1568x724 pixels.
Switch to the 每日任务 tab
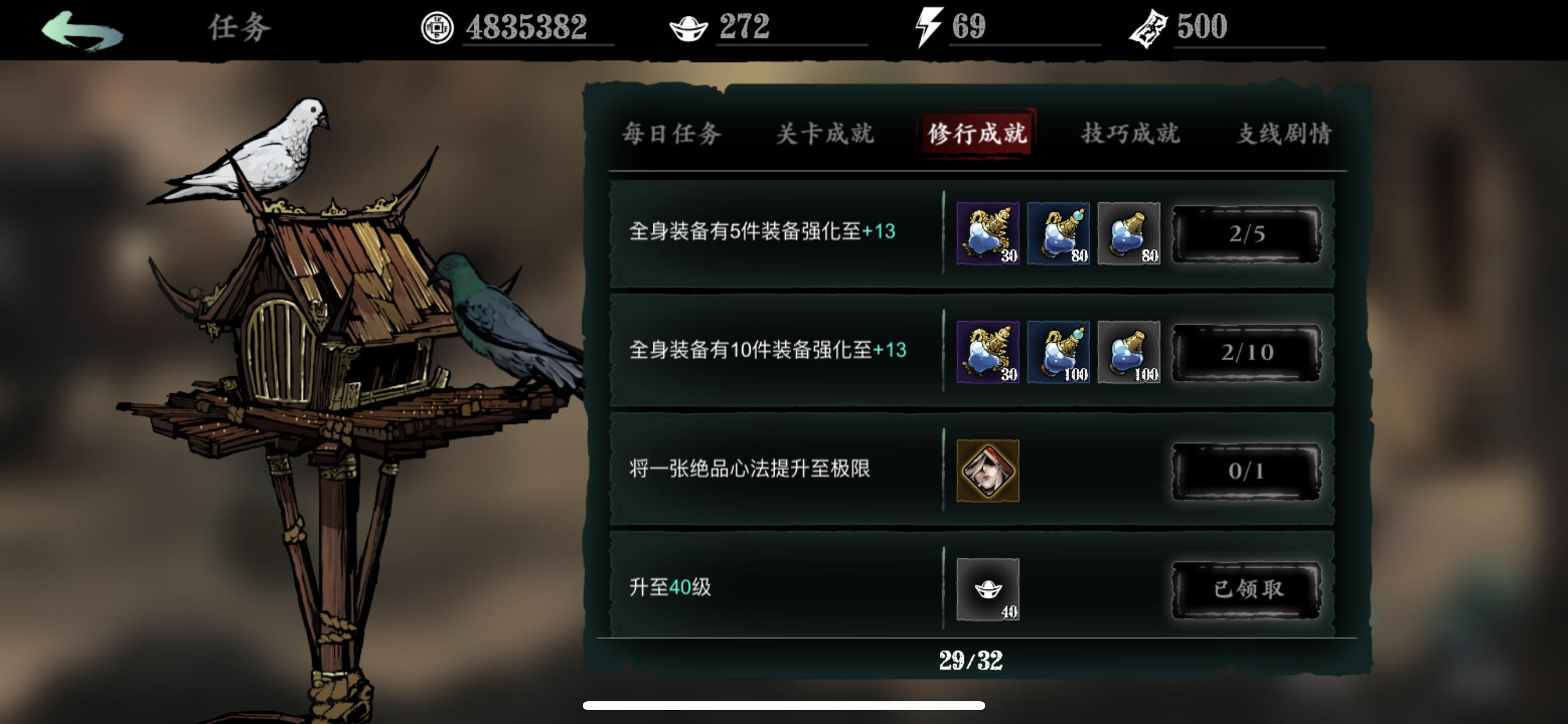[x=672, y=133]
